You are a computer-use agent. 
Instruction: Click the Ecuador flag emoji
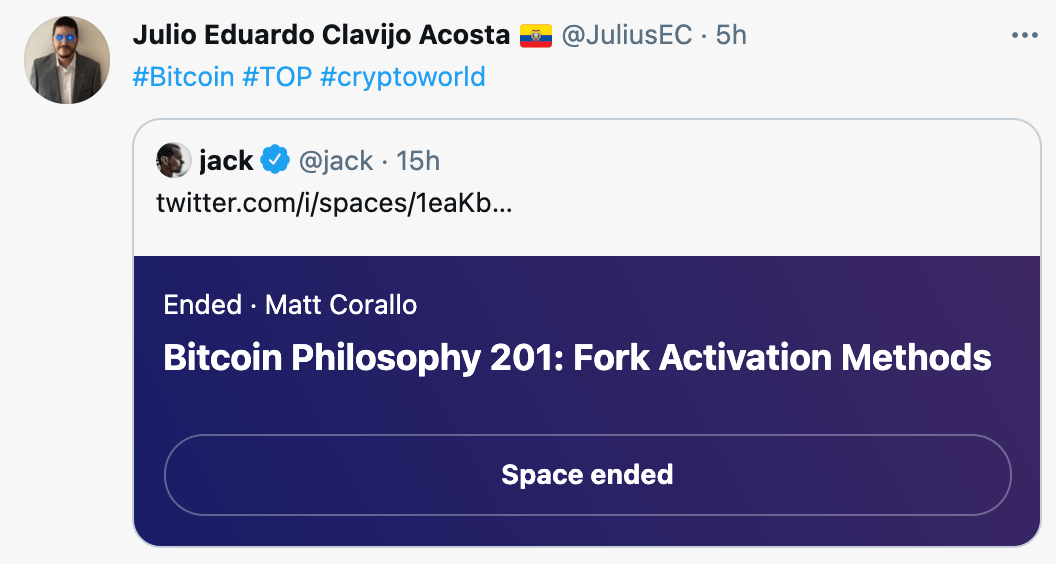click(x=536, y=36)
